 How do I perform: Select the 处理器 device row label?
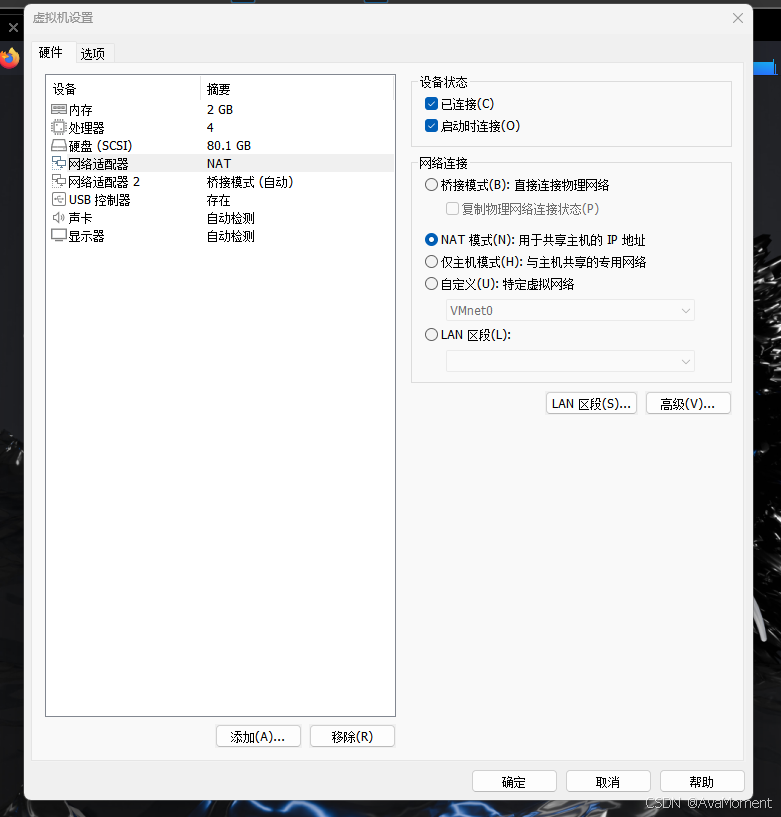click(86, 128)
